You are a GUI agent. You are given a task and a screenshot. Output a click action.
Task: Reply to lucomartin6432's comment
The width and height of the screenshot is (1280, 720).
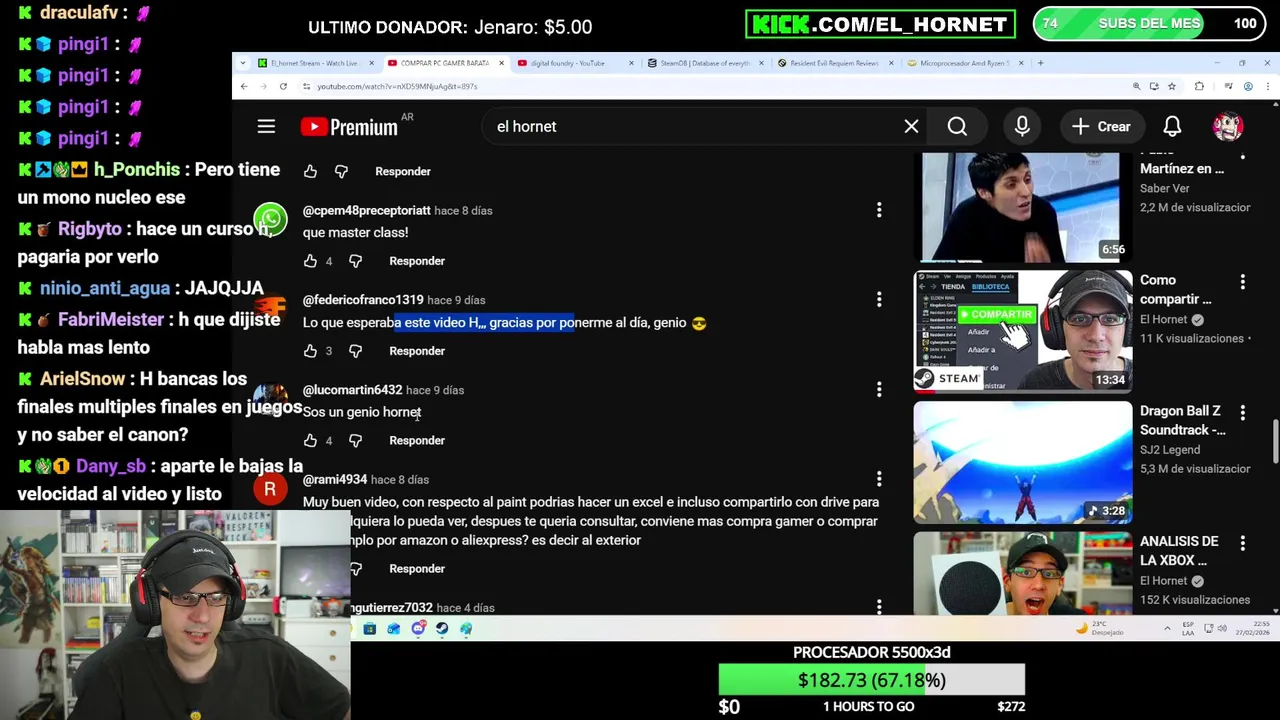click(417, 440)
